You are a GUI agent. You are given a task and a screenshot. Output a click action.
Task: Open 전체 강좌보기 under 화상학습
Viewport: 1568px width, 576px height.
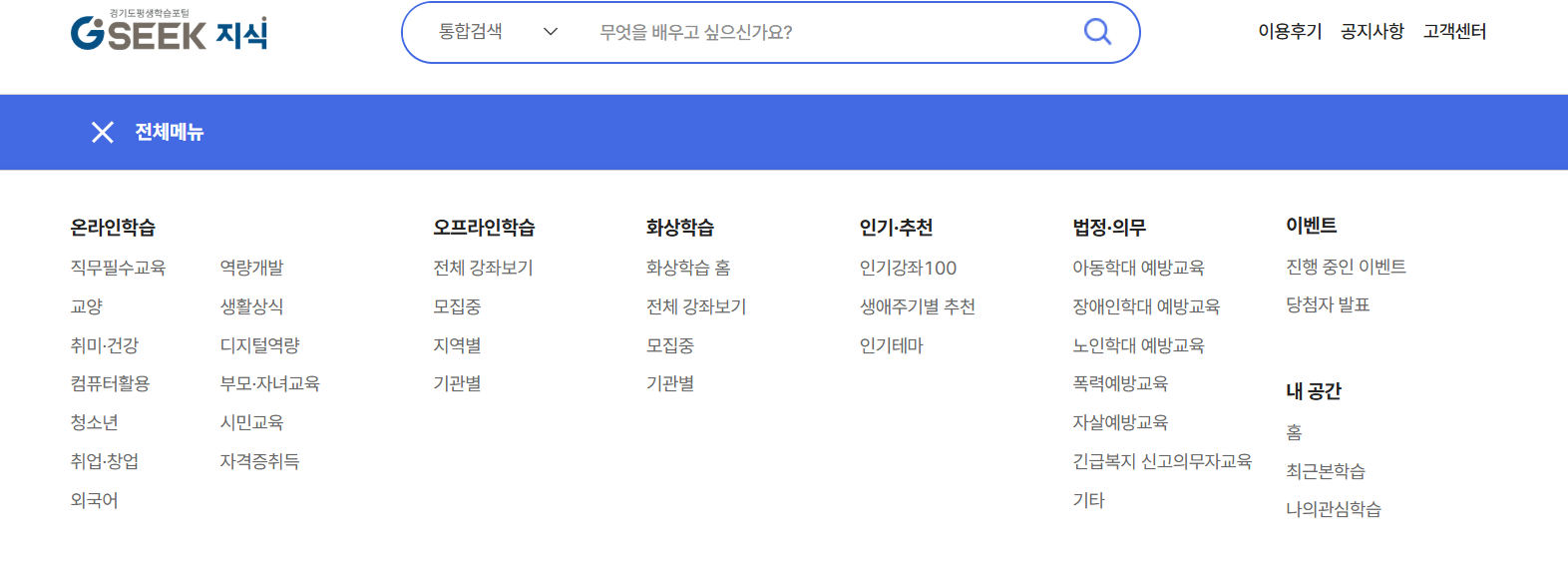click(697, 306)
